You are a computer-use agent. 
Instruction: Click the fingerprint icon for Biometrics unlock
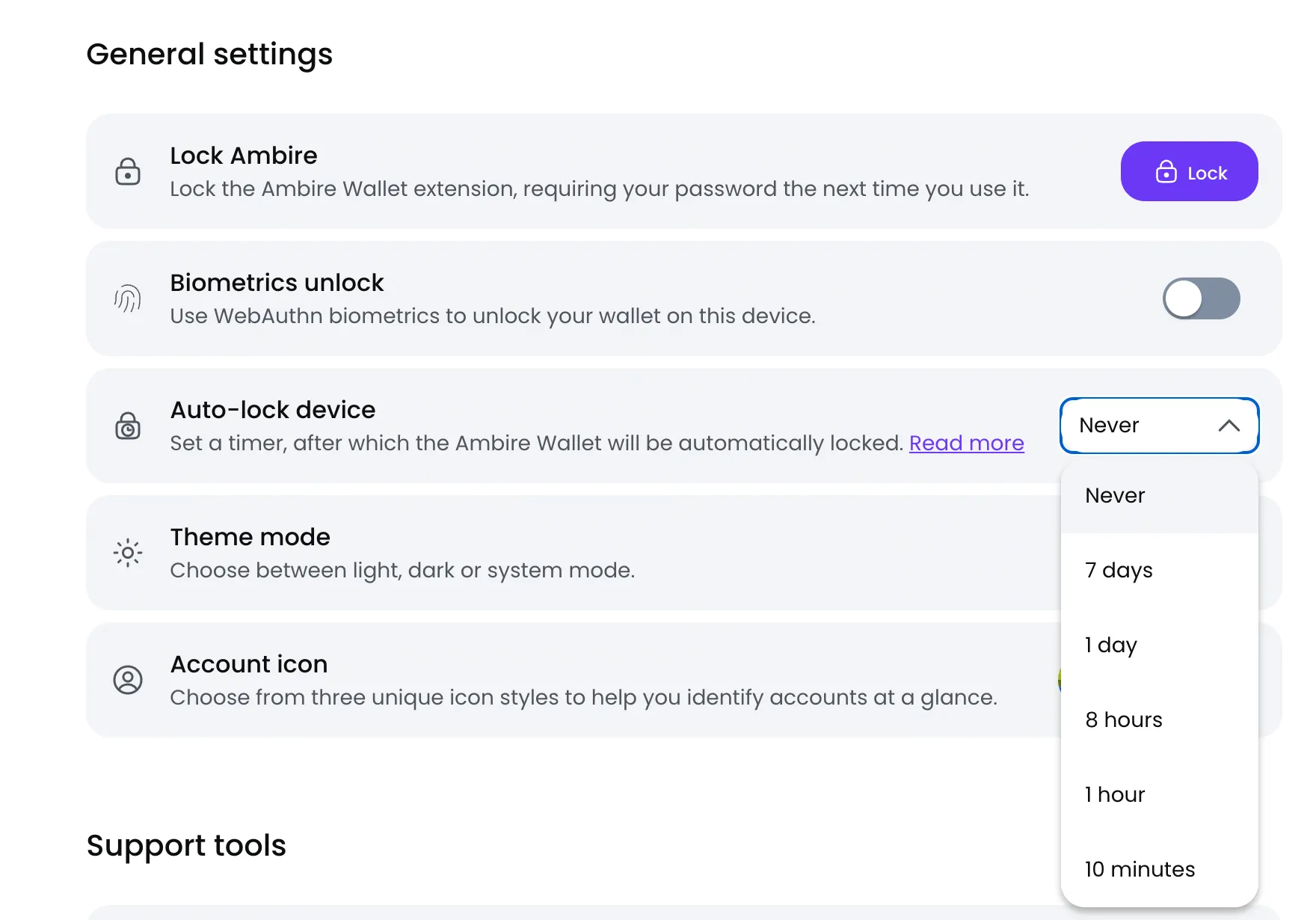tap(128, 298)
